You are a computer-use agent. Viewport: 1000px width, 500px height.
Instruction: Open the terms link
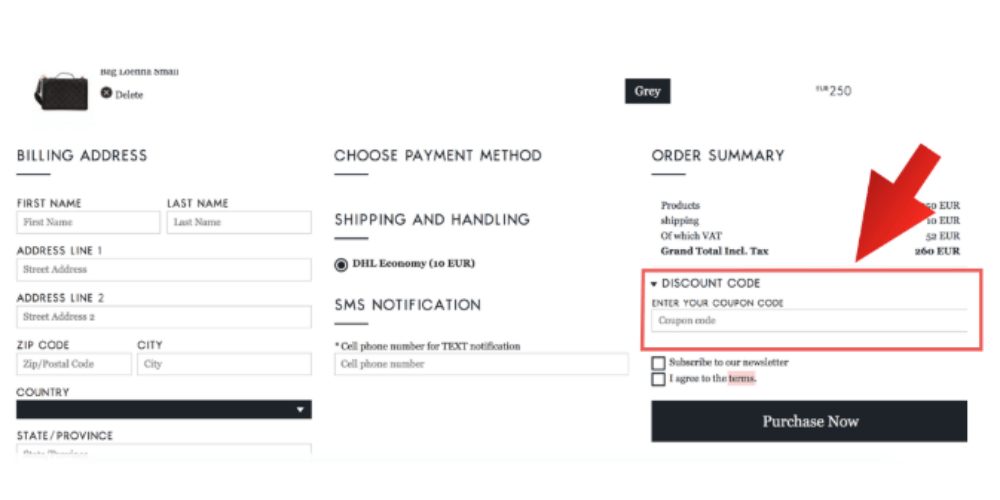[742, 379]
